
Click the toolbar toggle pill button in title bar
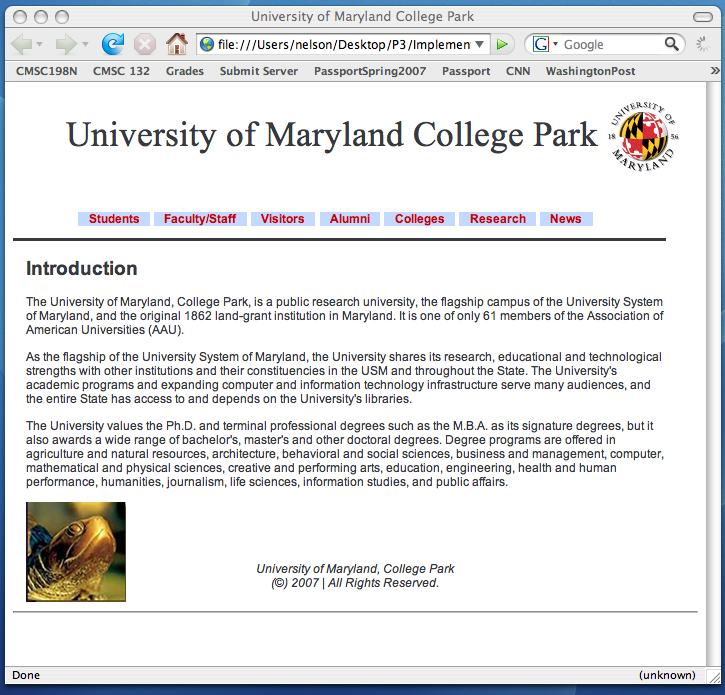[x=703, y=17]
